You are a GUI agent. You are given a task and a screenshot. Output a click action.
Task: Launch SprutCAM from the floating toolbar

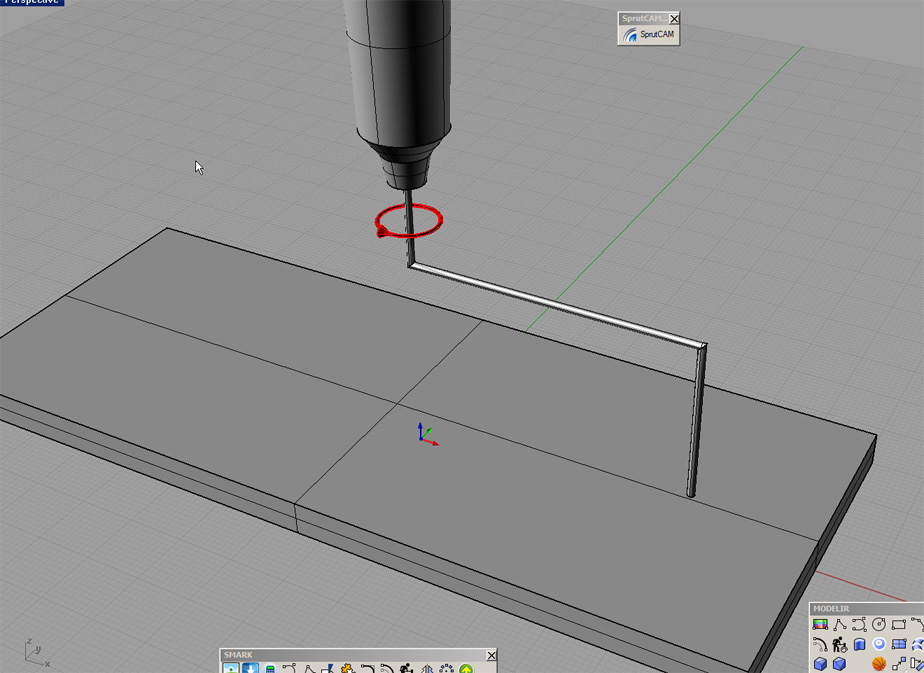tap(649, 35)
